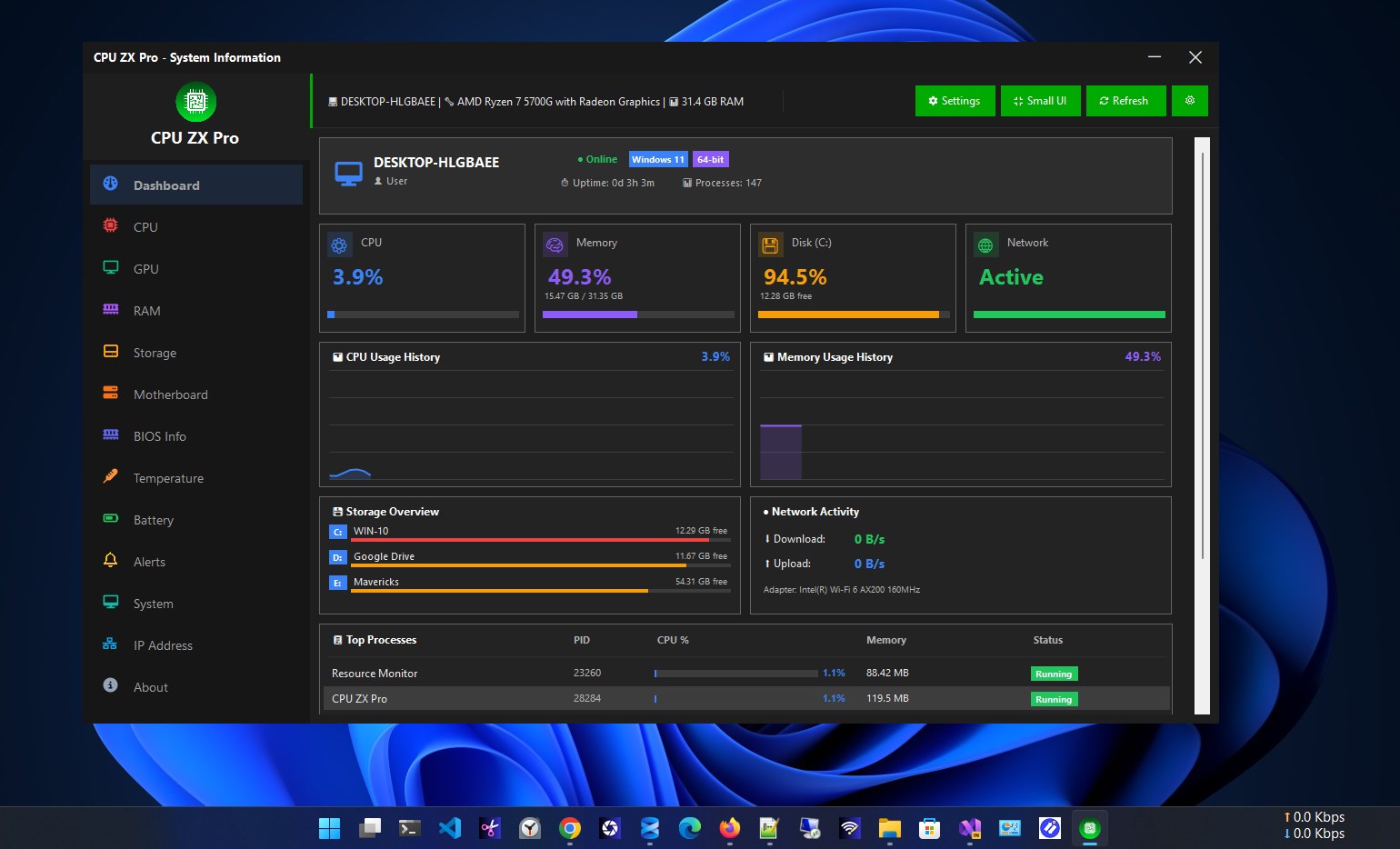Image resolution: width=1400 pixels, height=849 pixels.
Task: Open Storage in the sidebar
Action: [x=196, y=352]
